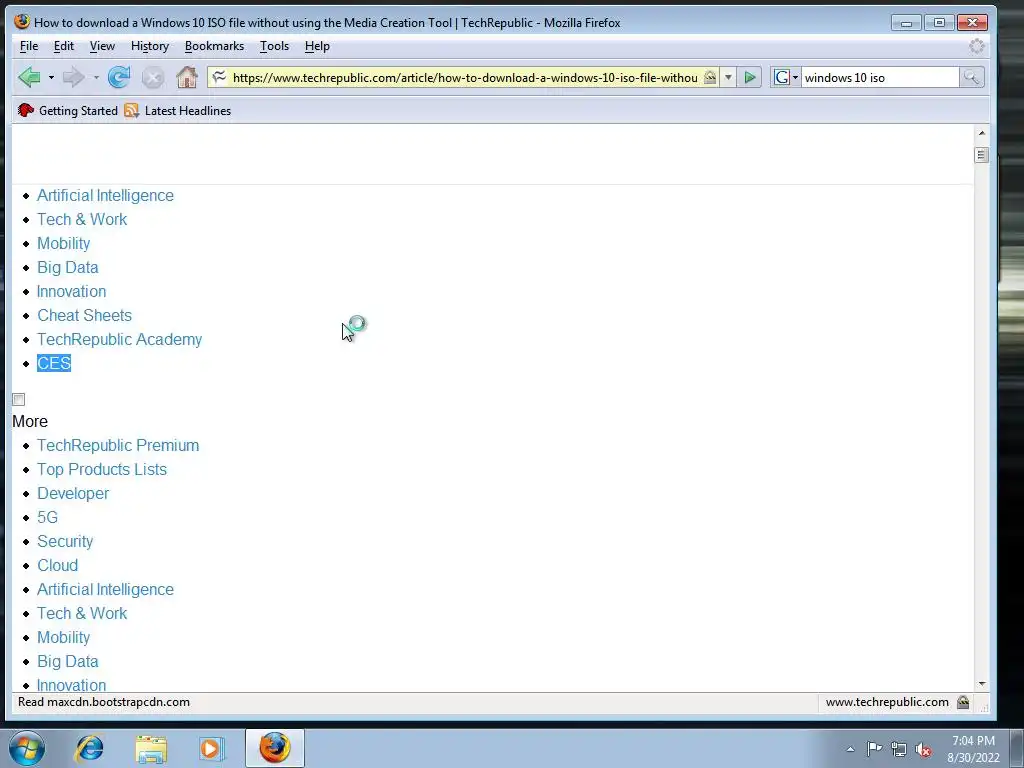Click the scrollbar down arrow
Viewport: 1024px width, 768px height.
pyautogui.click(x=982, y=684)
